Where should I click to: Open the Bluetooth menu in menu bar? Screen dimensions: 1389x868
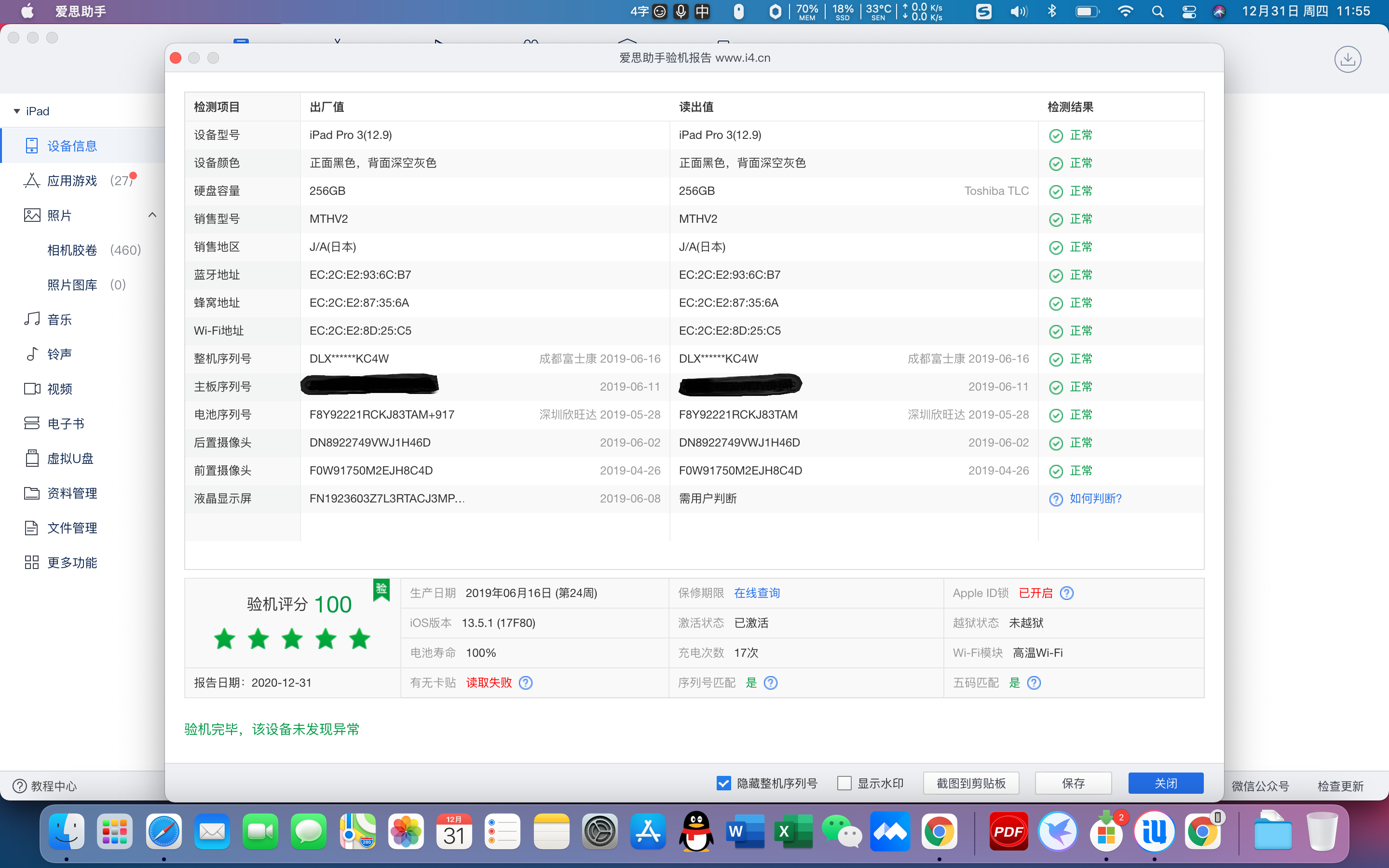1052,12
